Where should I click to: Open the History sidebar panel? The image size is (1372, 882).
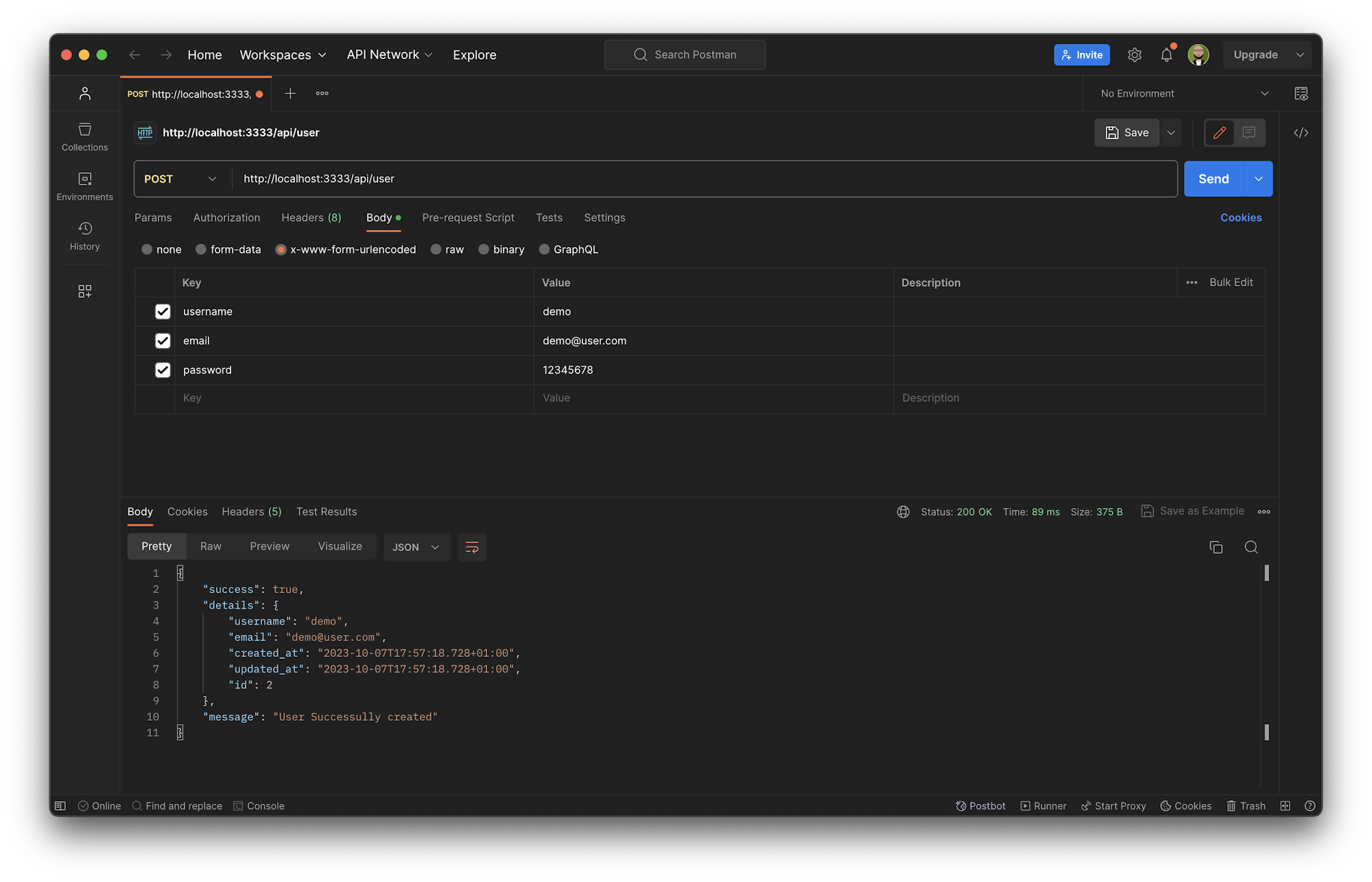(84, 237)
